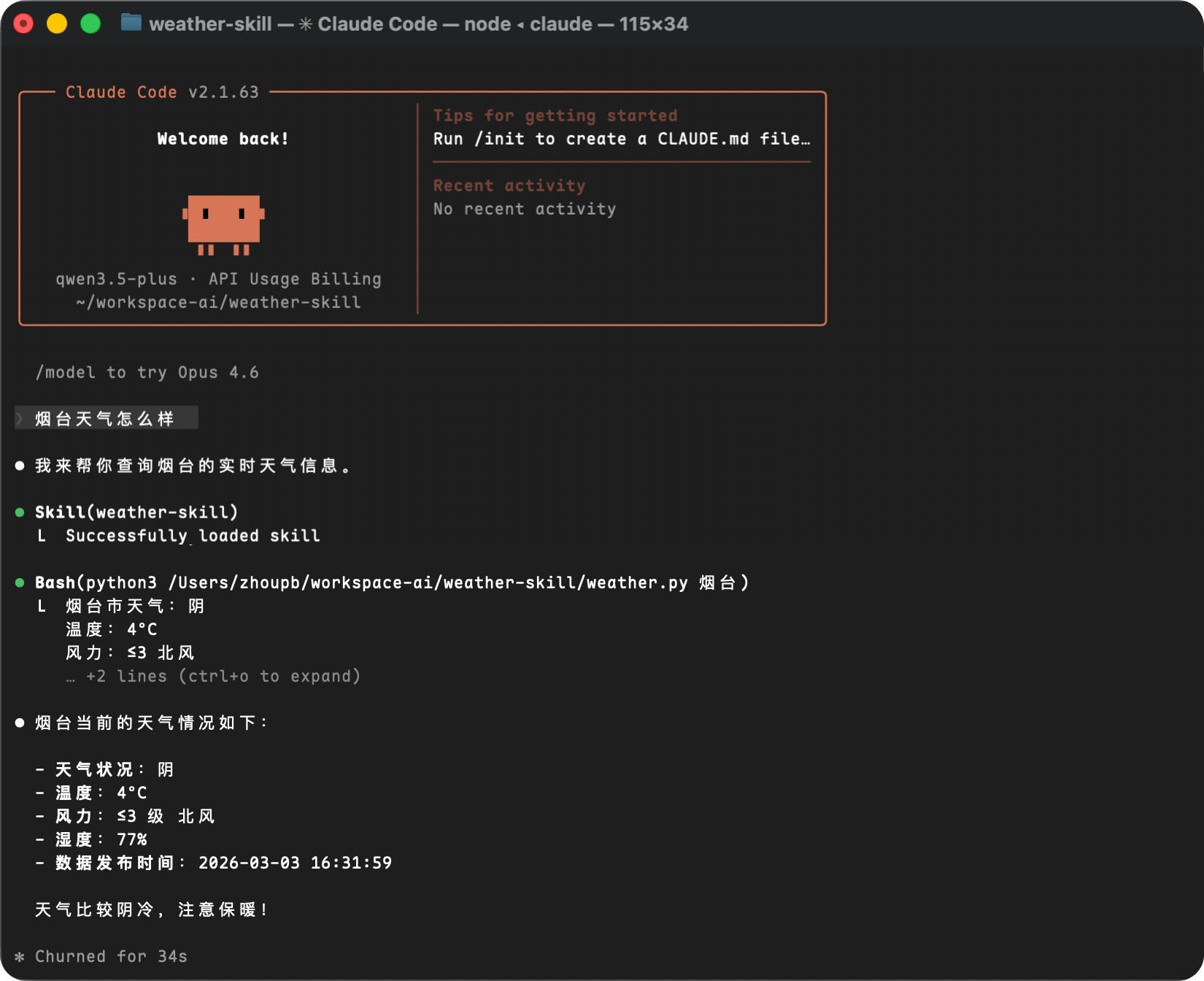Screen dimensions: 1204x981
Task: Click the prompt chevron before 烟台天气怎么样
Action: pos(20,418)
